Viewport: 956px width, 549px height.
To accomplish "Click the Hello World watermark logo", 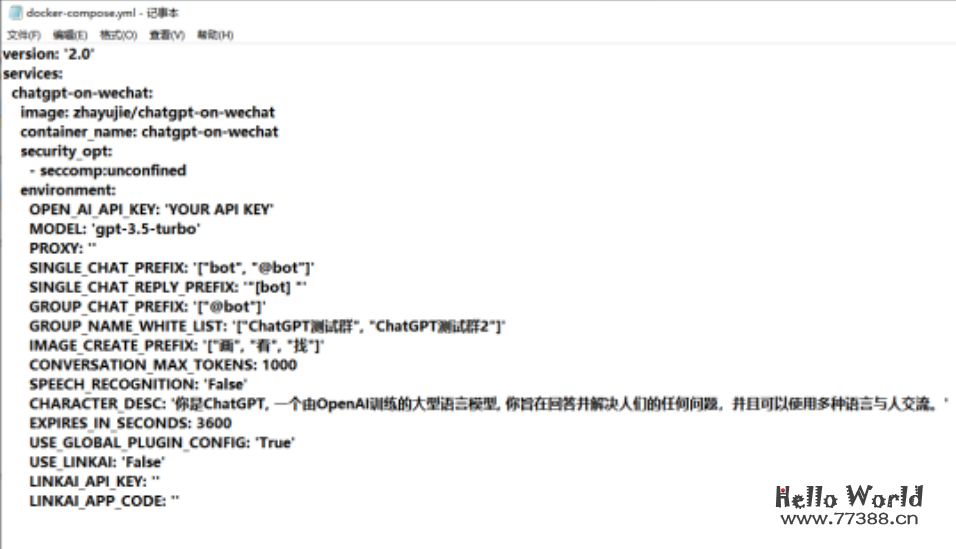I will (x=849, y=496).
